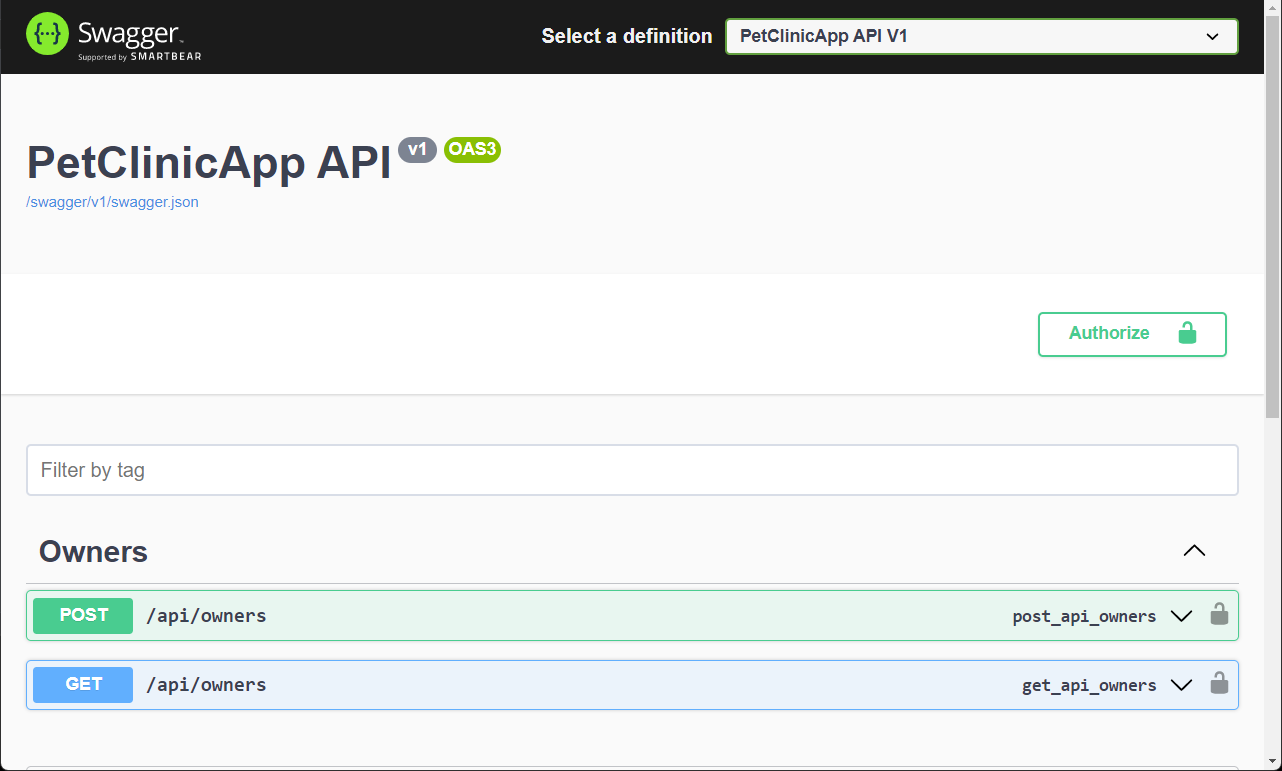This screenshot has height=771, width=1282.
Task: Click the PetClinicApp API title
Action: click(x=208, y=162)
